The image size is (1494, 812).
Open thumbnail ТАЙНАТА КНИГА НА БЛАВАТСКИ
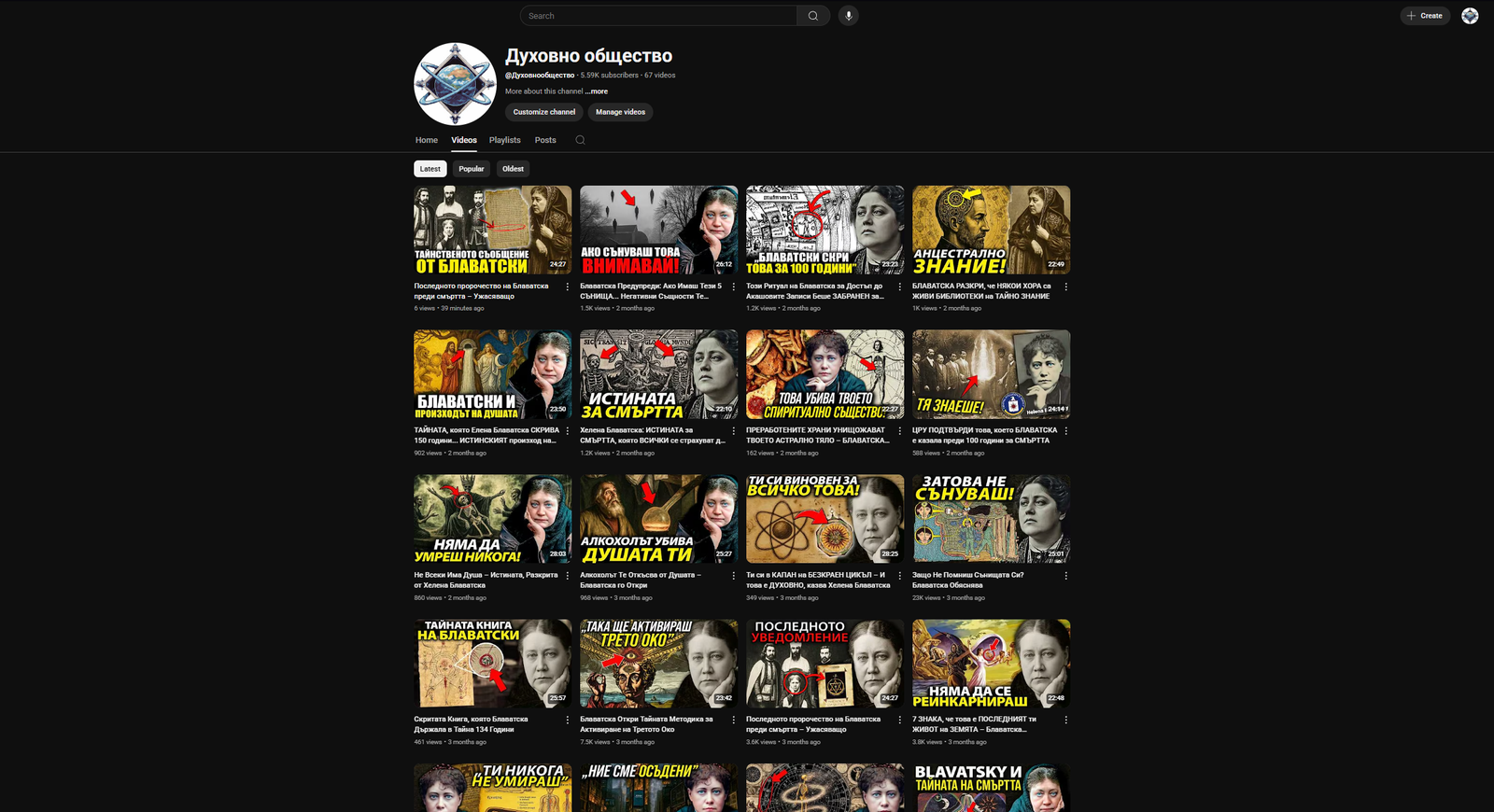(x=493, y=664)
